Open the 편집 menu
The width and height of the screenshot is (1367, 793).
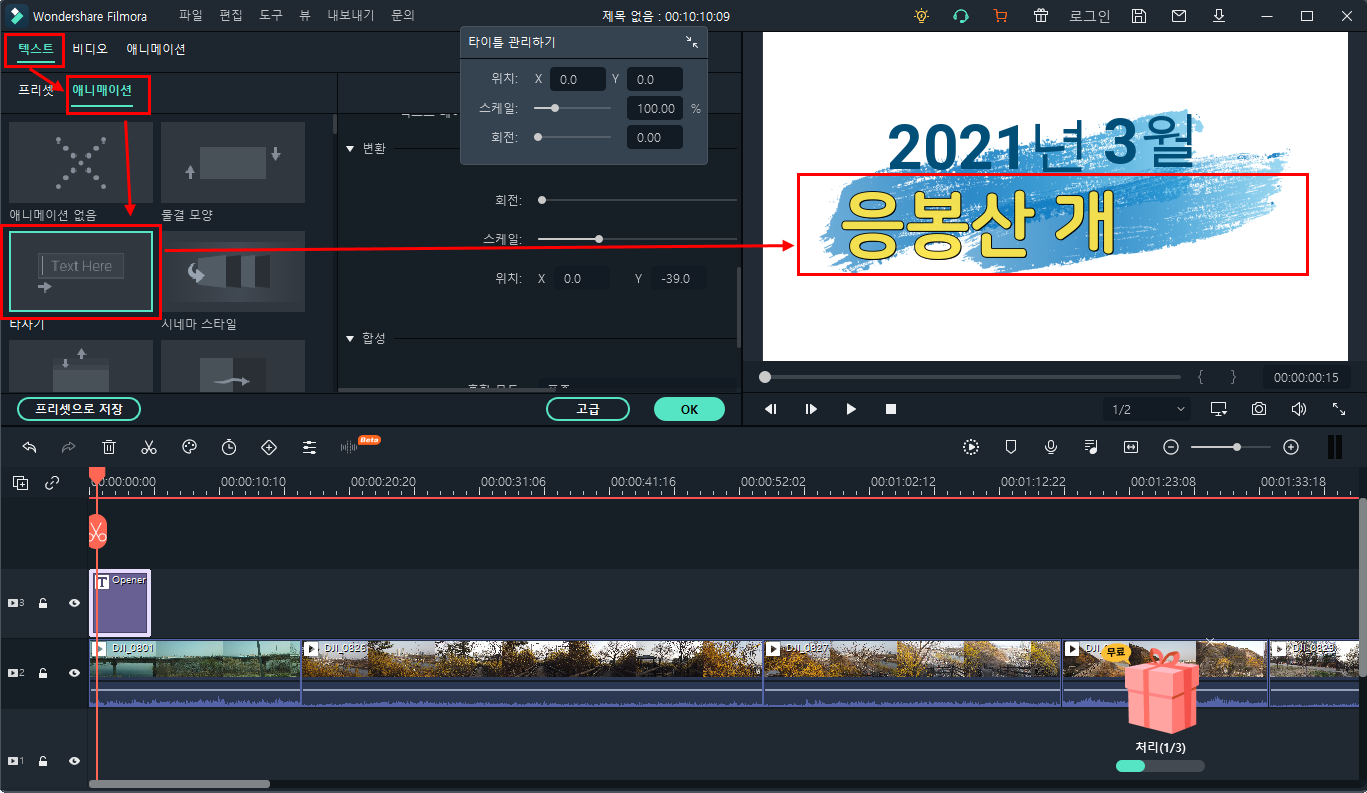[x=231, y=16]
